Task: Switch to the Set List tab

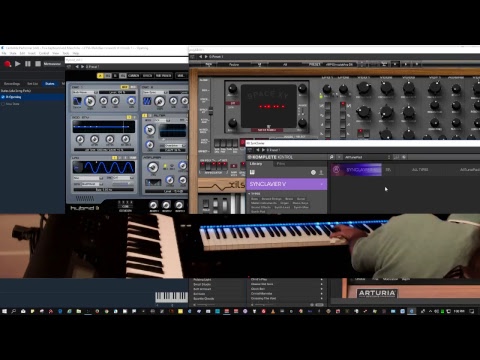Action: 32,84
